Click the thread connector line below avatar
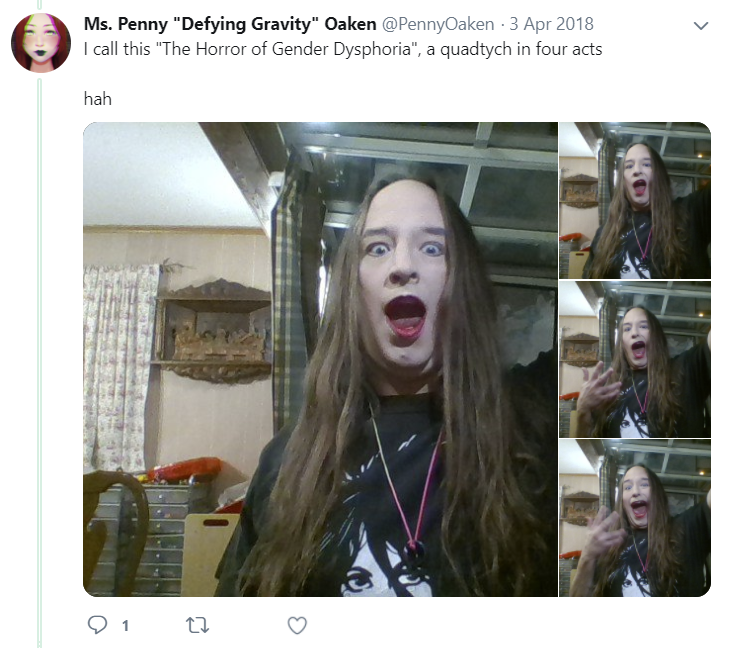733x648 pixels. (x=40, y=362)
